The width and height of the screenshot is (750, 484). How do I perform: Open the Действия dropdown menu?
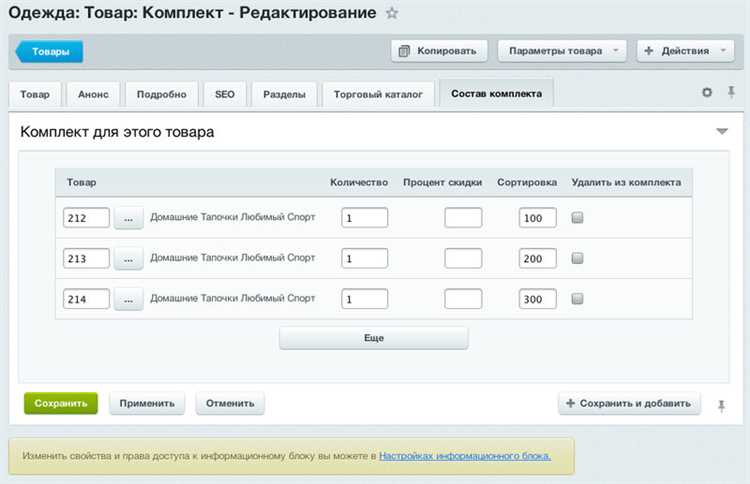click(685, 51)
